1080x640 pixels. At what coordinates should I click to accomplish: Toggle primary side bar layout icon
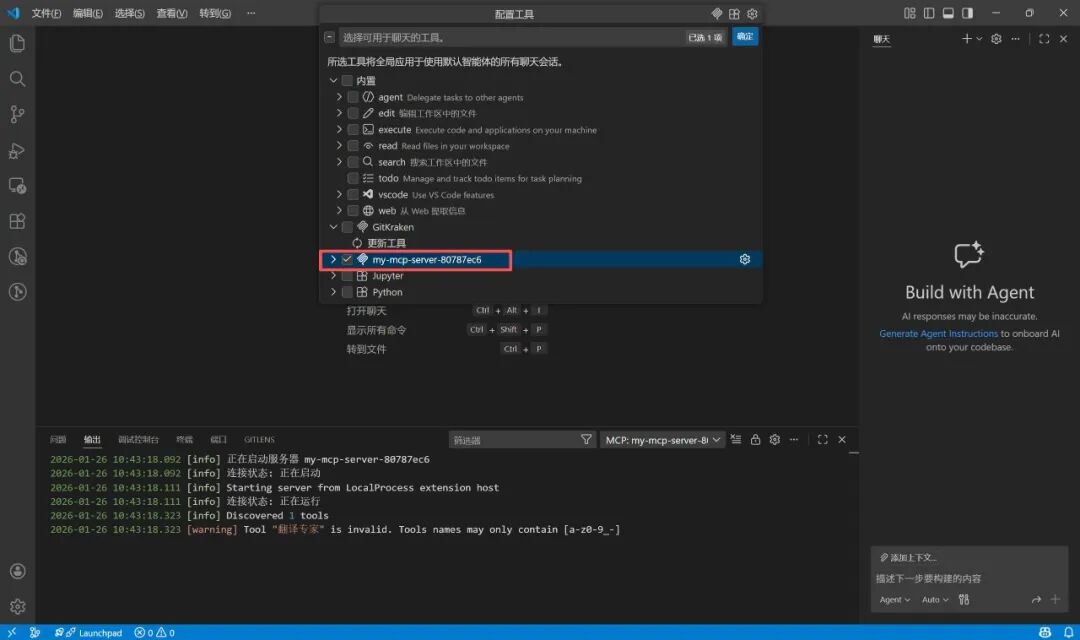pos(929,13)
